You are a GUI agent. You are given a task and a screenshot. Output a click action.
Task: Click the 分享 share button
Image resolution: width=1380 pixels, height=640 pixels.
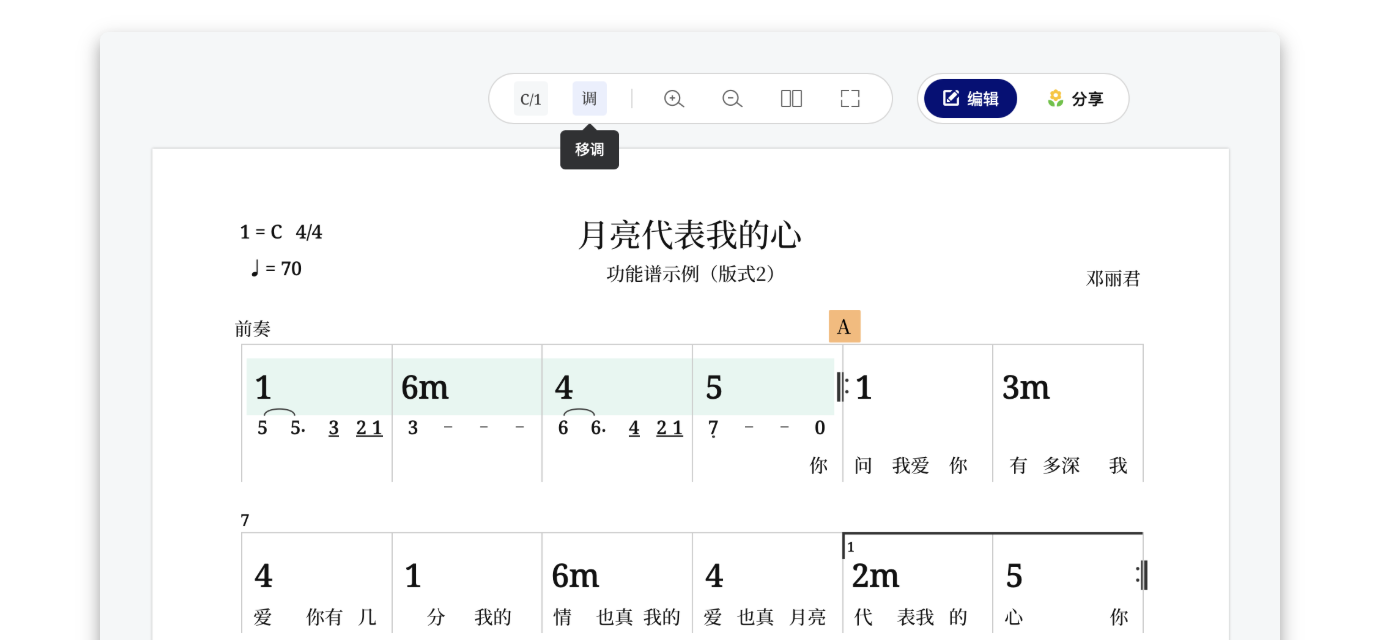pos(1075,99)
